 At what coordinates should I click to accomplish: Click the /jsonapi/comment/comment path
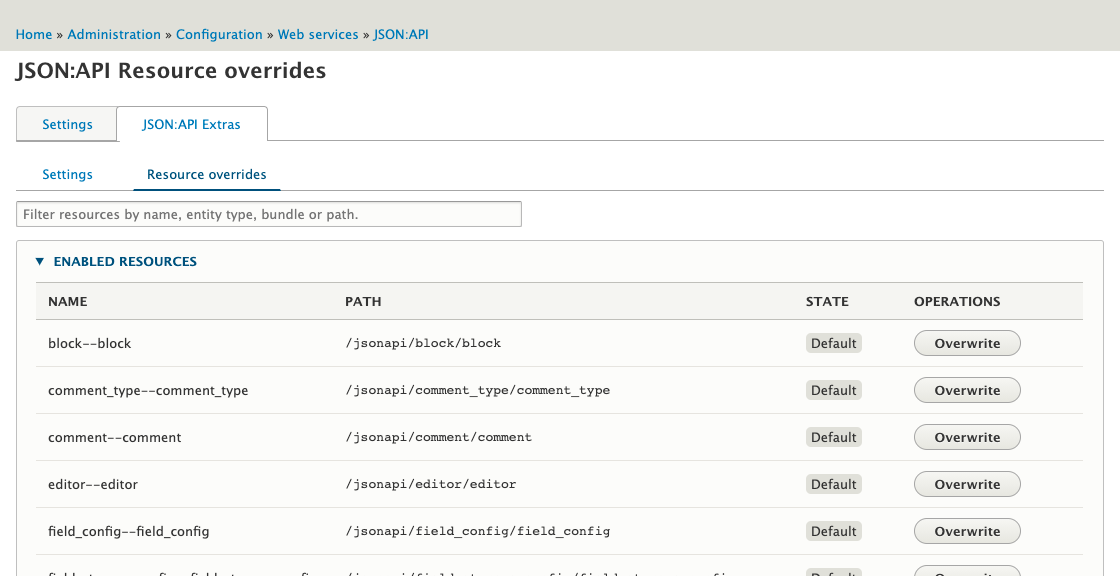439,437
